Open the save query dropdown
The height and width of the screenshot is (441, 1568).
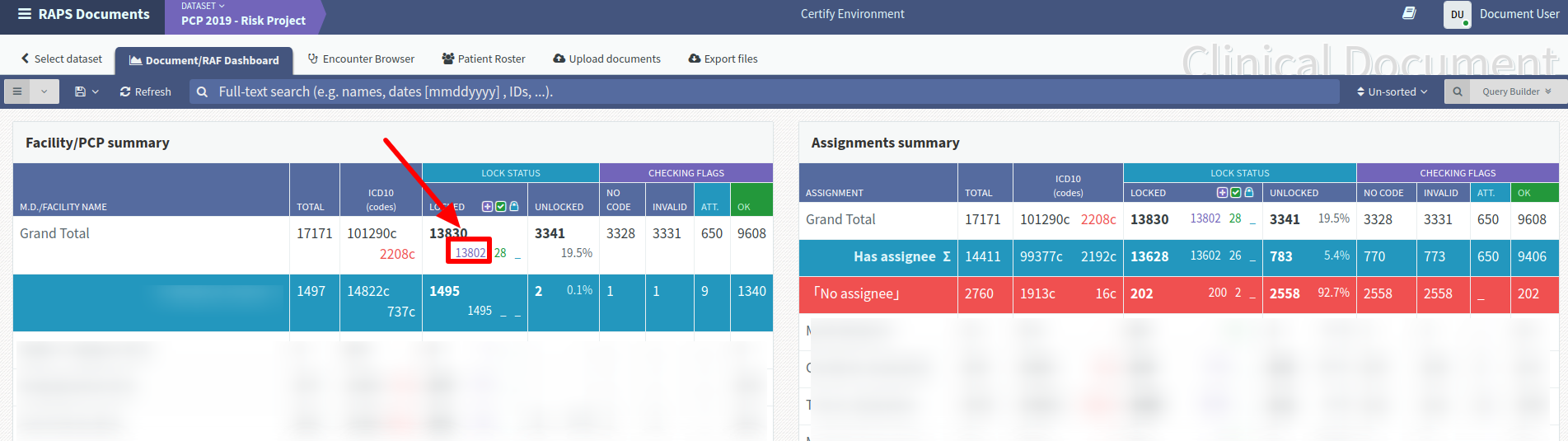tap(87, 91)
